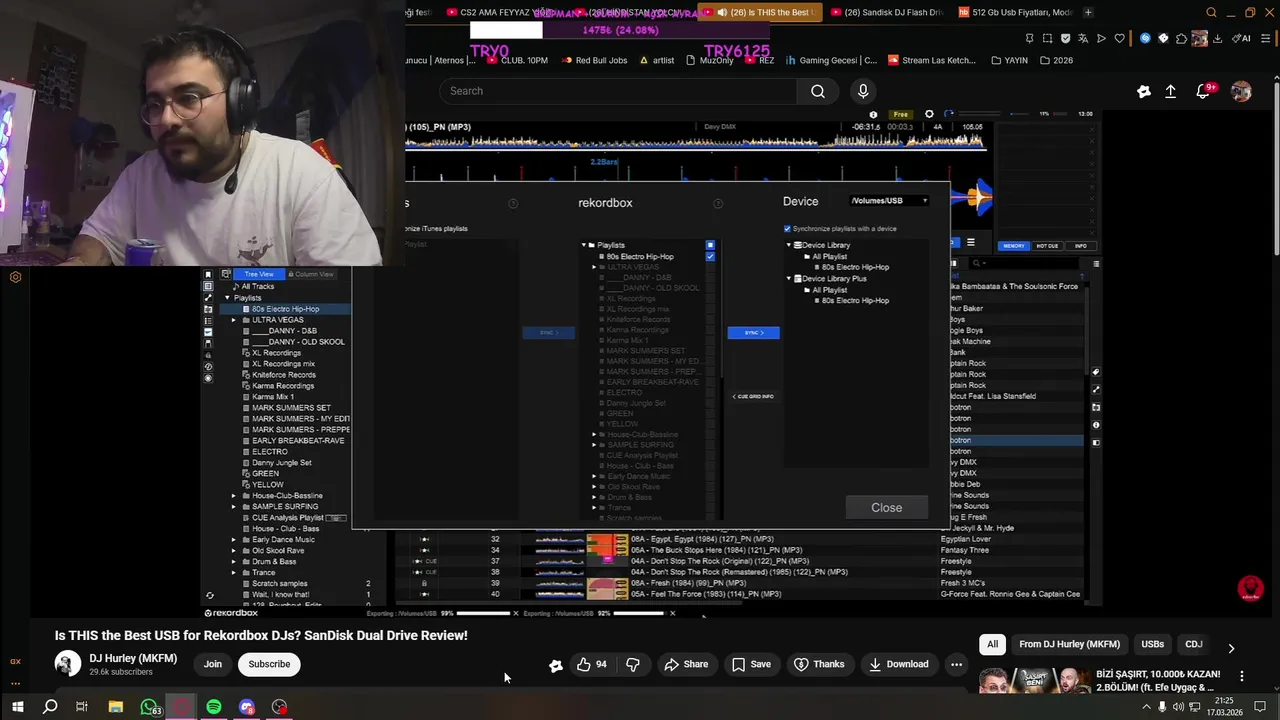Open the YouTube account avatar menu
This screenshot has width=1280, height=720.
click(x=1241, y=91)
